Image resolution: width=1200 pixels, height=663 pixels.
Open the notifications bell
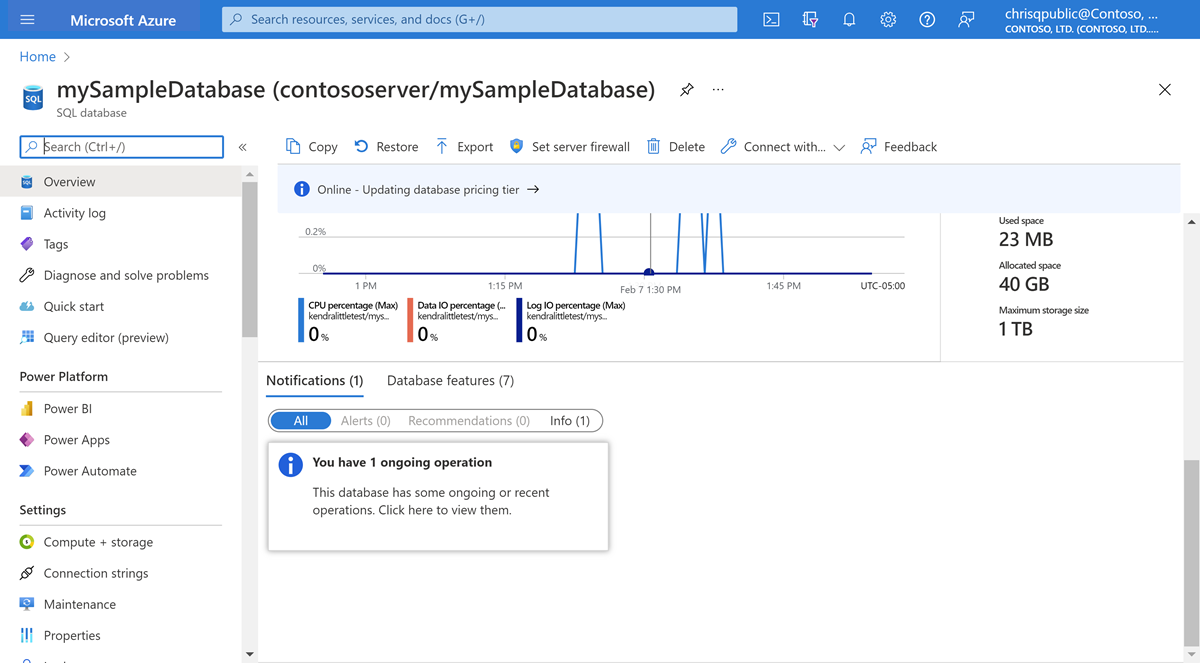(x=849, y=20)
